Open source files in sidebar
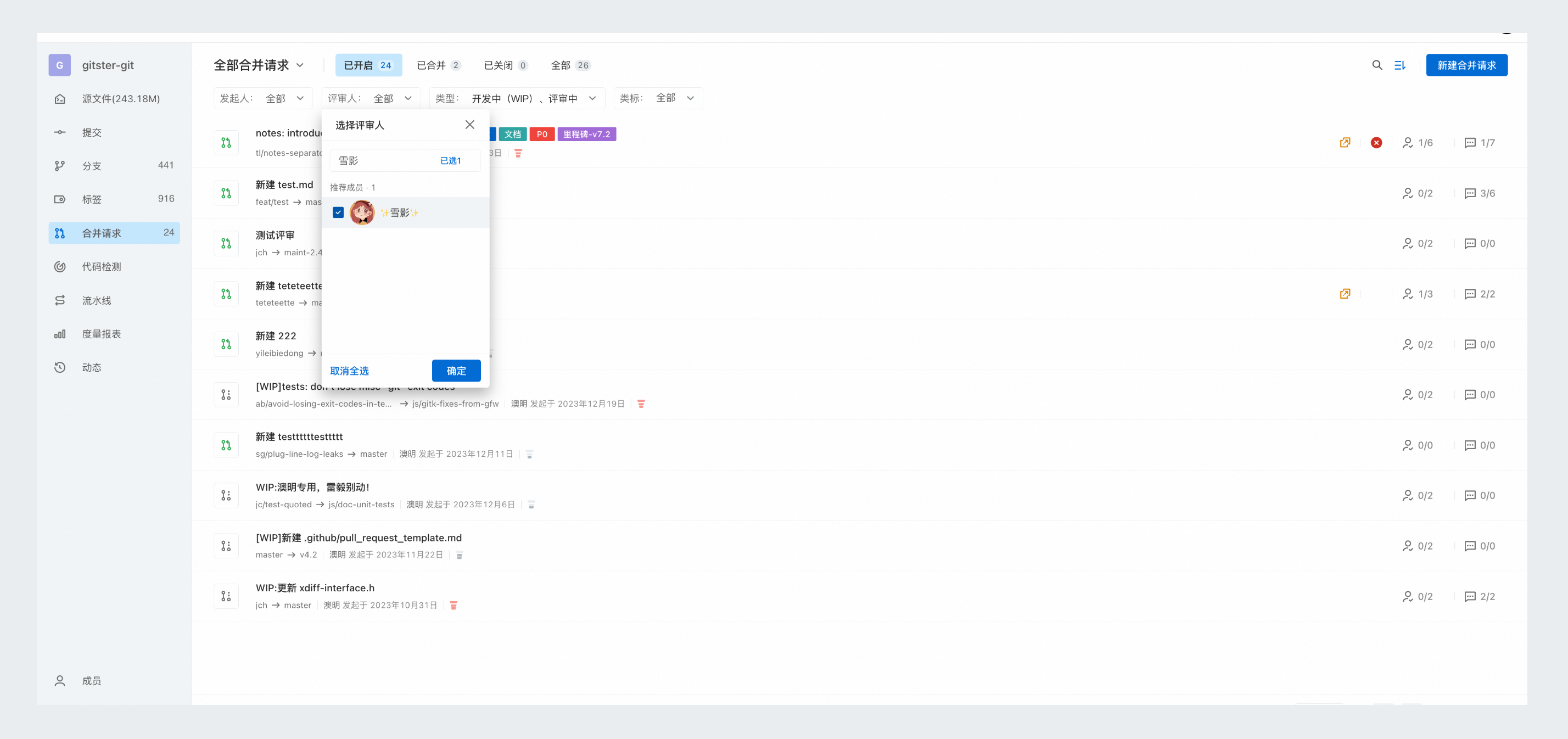 coord(114,99)
